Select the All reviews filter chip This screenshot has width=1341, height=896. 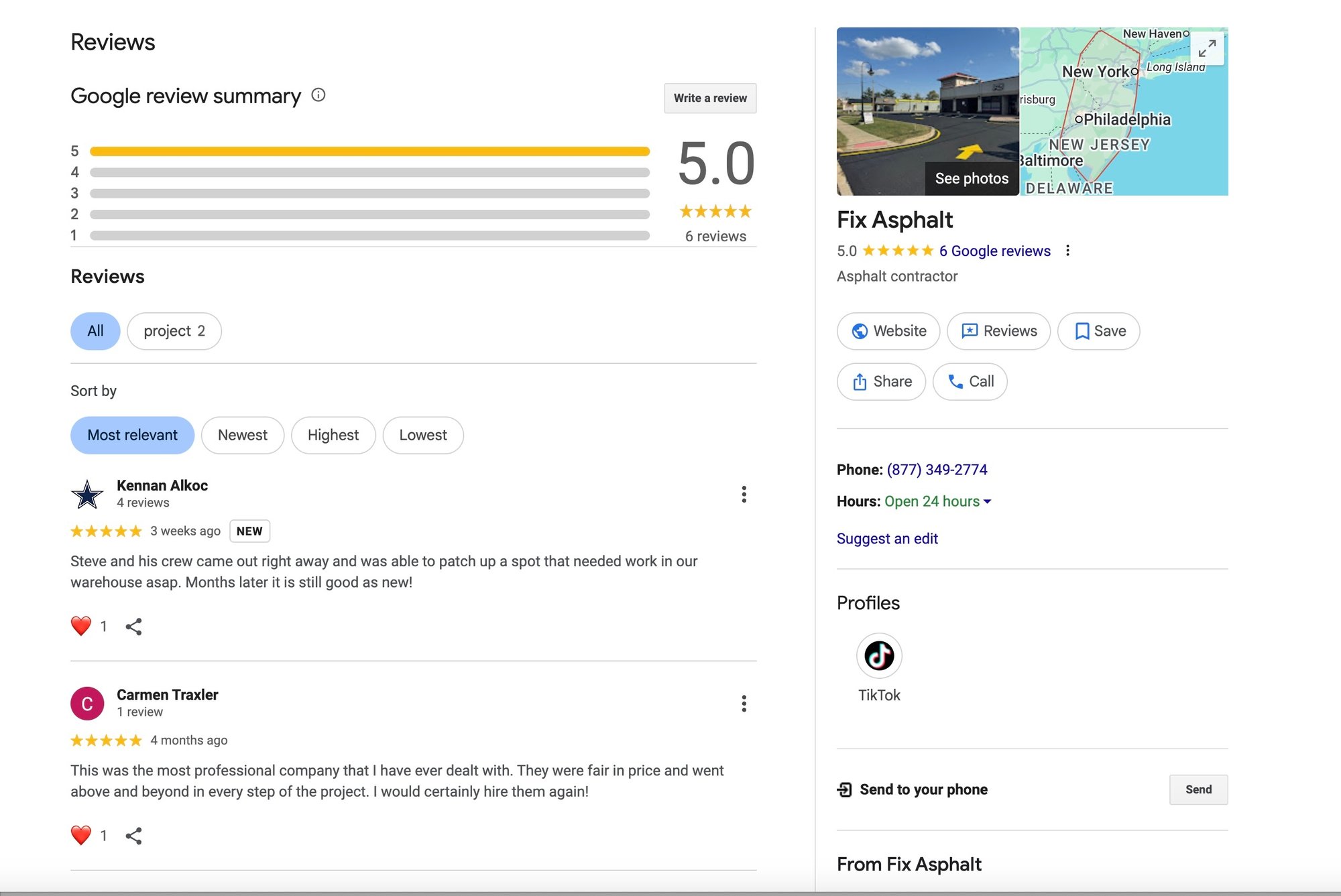[95, 331]
